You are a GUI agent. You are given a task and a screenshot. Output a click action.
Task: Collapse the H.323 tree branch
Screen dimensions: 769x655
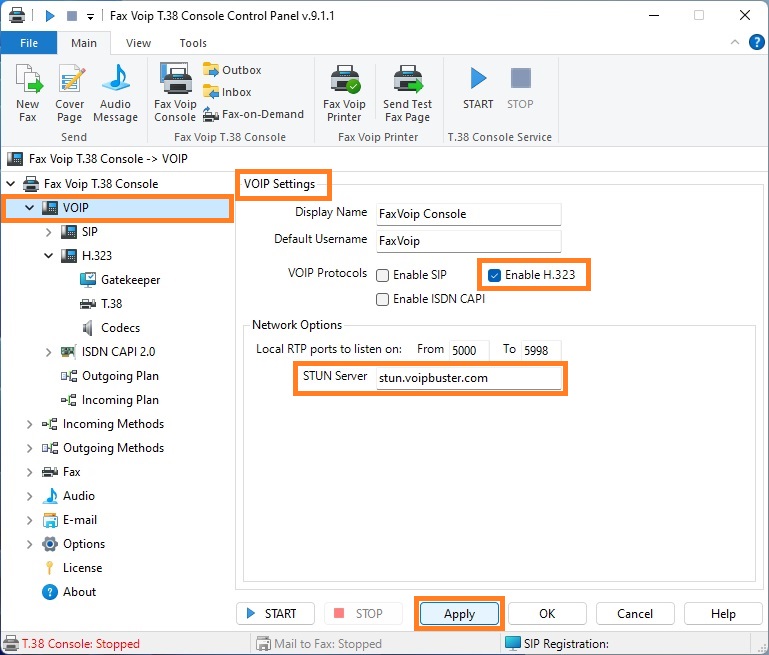click(49, 256)
